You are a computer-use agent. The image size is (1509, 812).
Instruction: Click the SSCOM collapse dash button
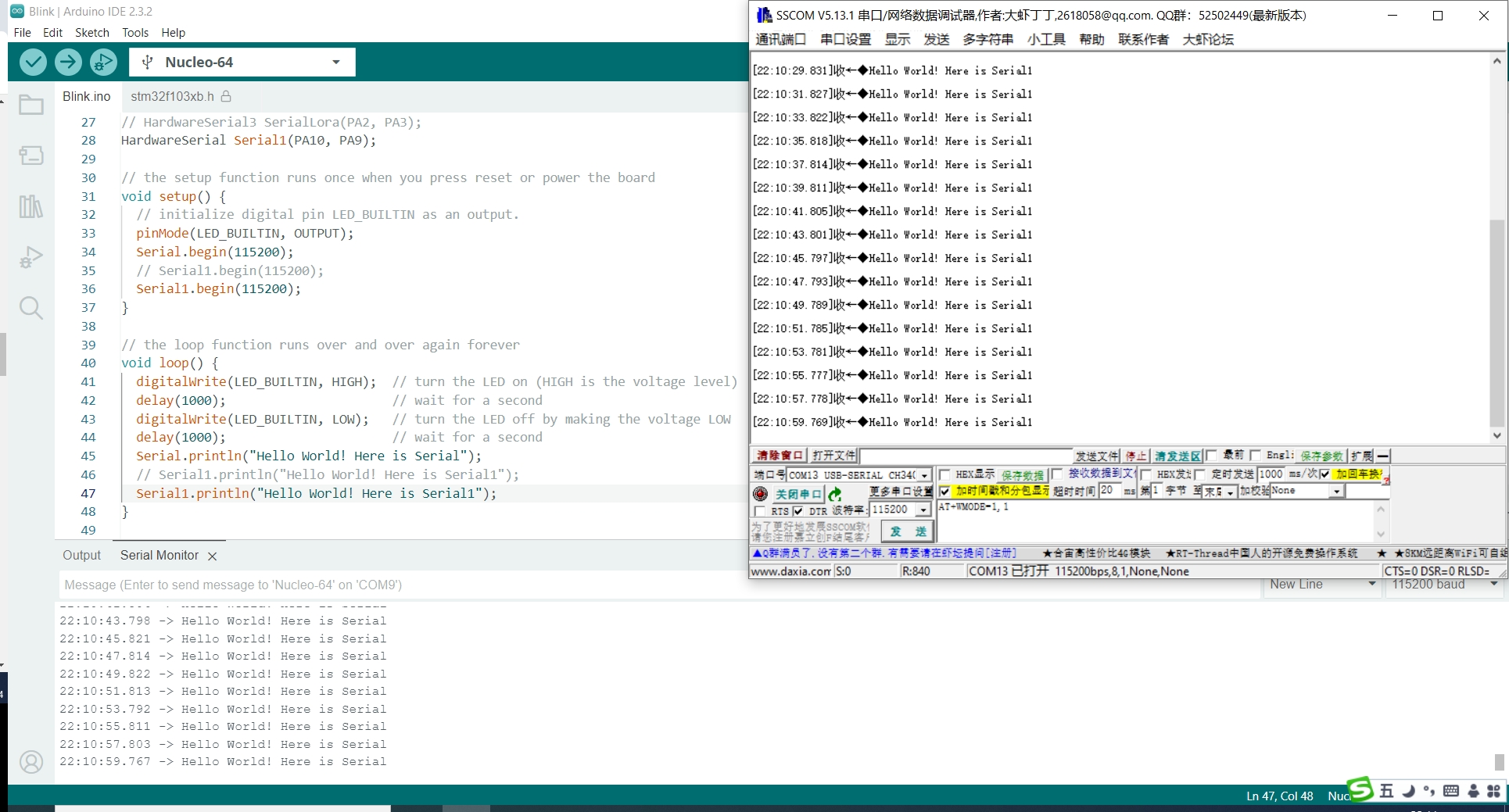(1383, 456)
